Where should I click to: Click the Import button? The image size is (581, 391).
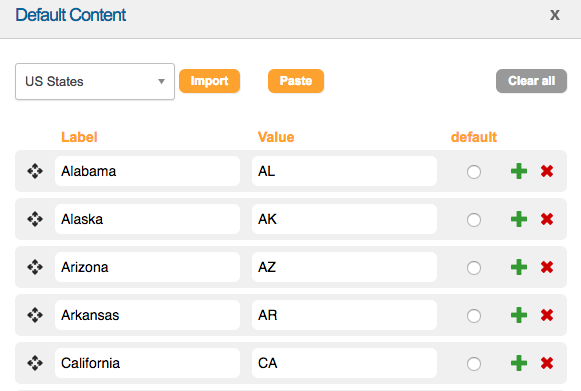click(x=209, y=81)
